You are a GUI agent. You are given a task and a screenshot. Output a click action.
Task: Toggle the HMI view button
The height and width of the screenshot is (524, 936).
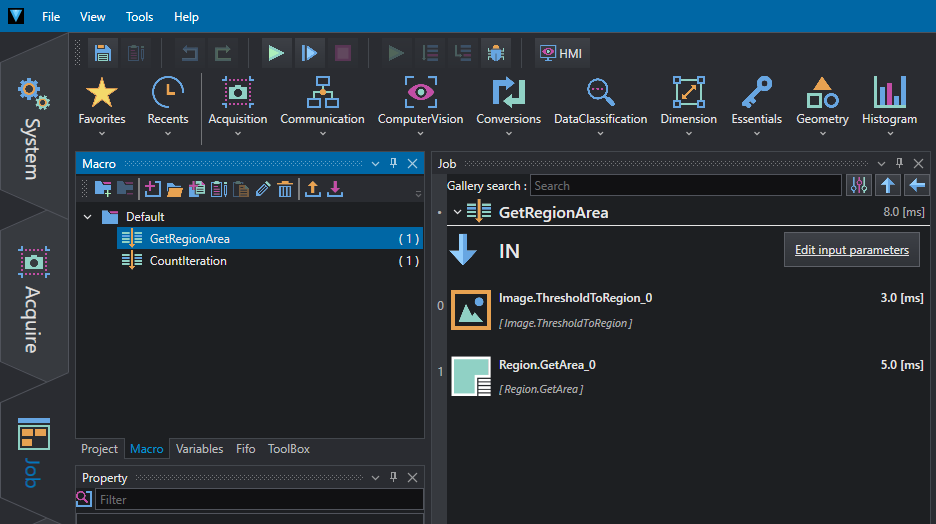tap(562, 53)
